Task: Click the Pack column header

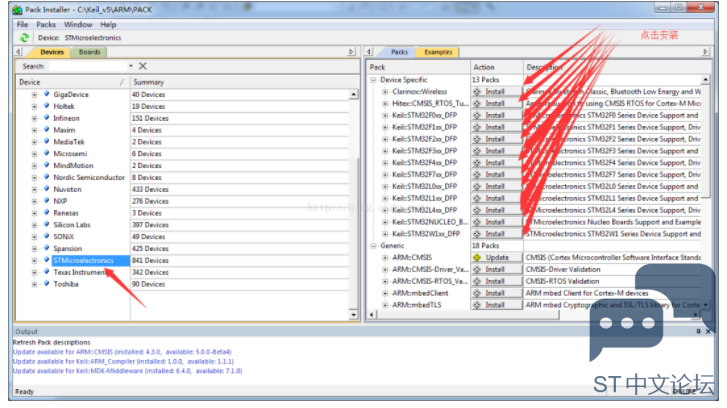Action: [418, 67]
